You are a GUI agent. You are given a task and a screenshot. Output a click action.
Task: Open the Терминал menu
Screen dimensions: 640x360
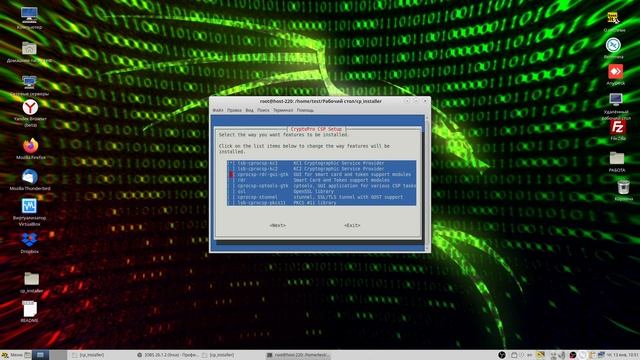[283, 110]
